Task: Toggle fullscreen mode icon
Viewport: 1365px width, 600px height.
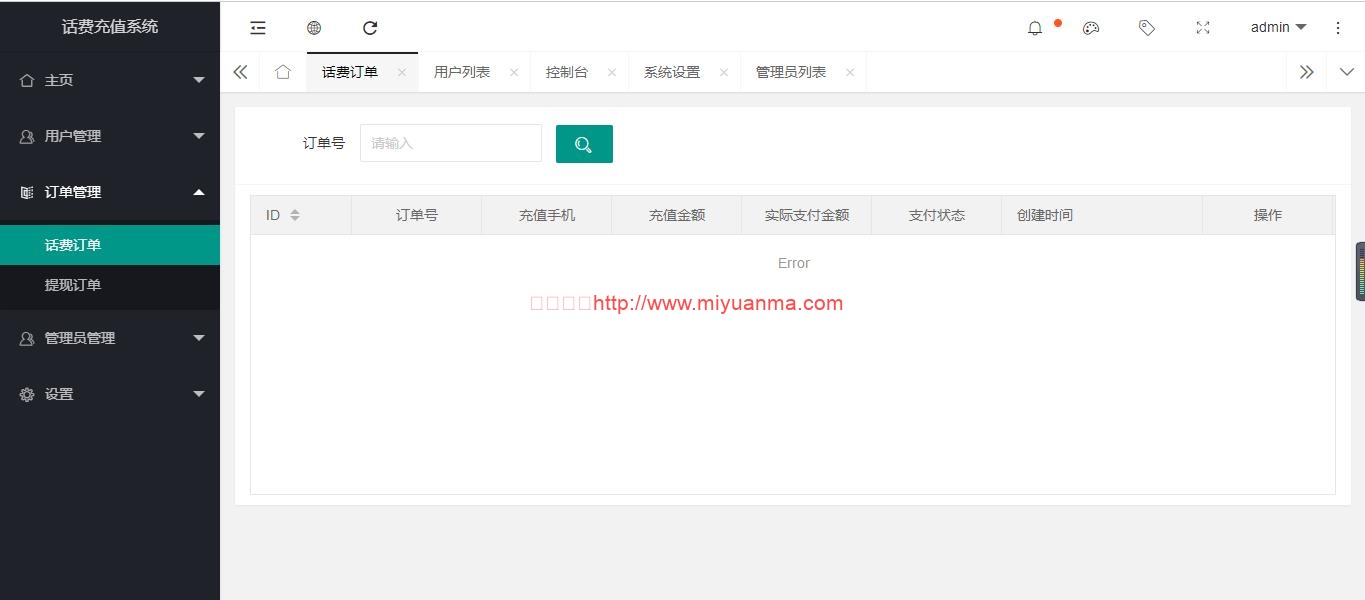Action: [1203, 28]
